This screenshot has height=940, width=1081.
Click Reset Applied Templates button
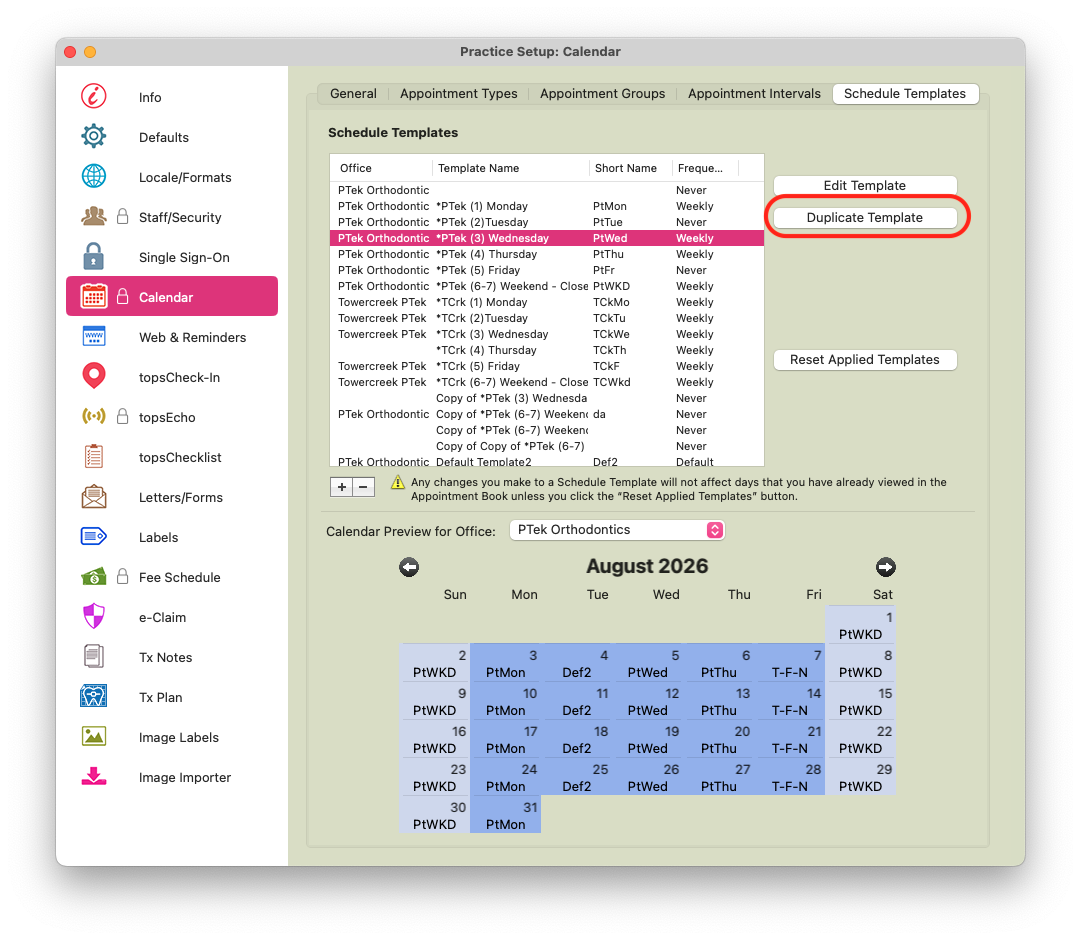point(865,359)
